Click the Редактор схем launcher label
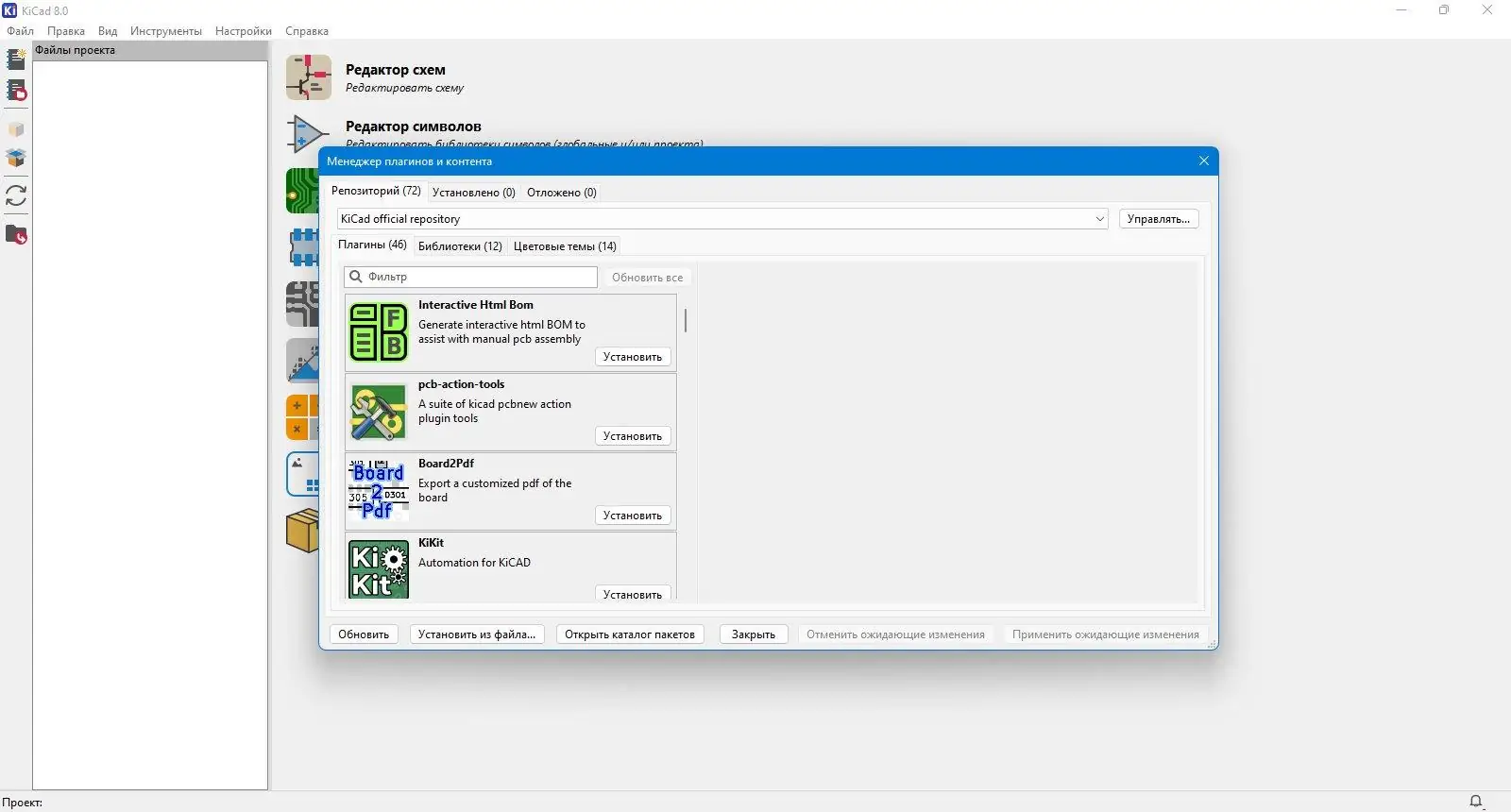Image resolution: width=1511 pixels, height=812 pixels. (396, 70)
